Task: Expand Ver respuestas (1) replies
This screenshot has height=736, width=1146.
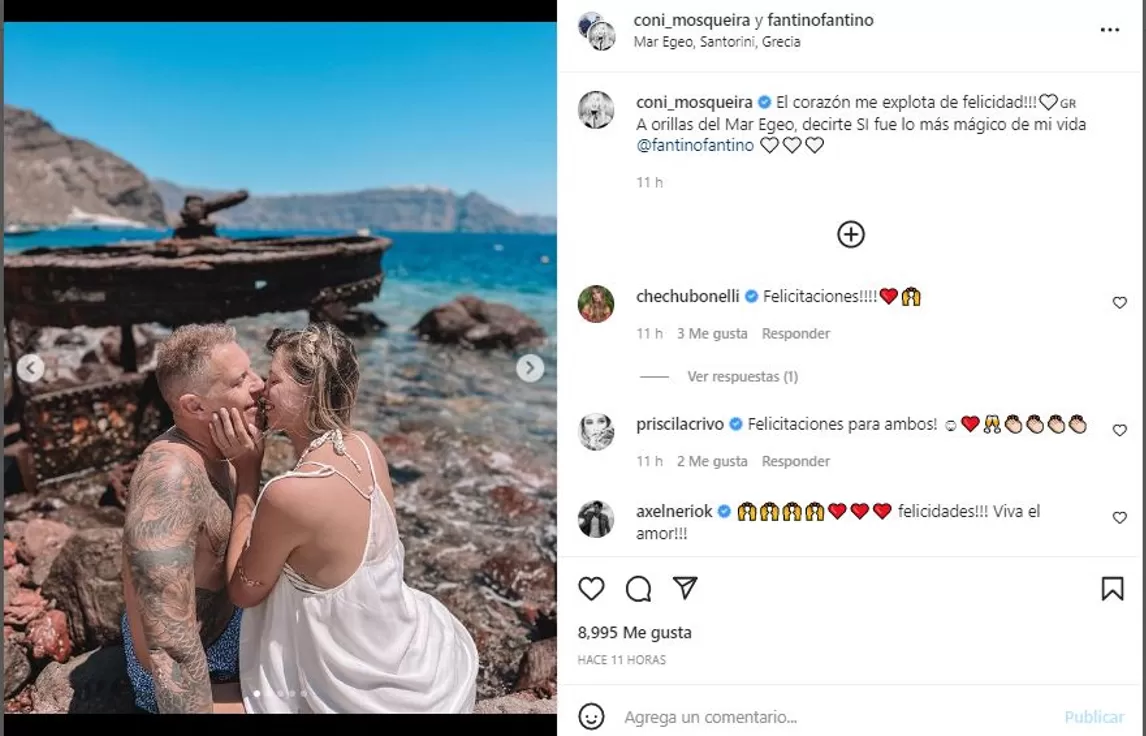Action: 742,377
